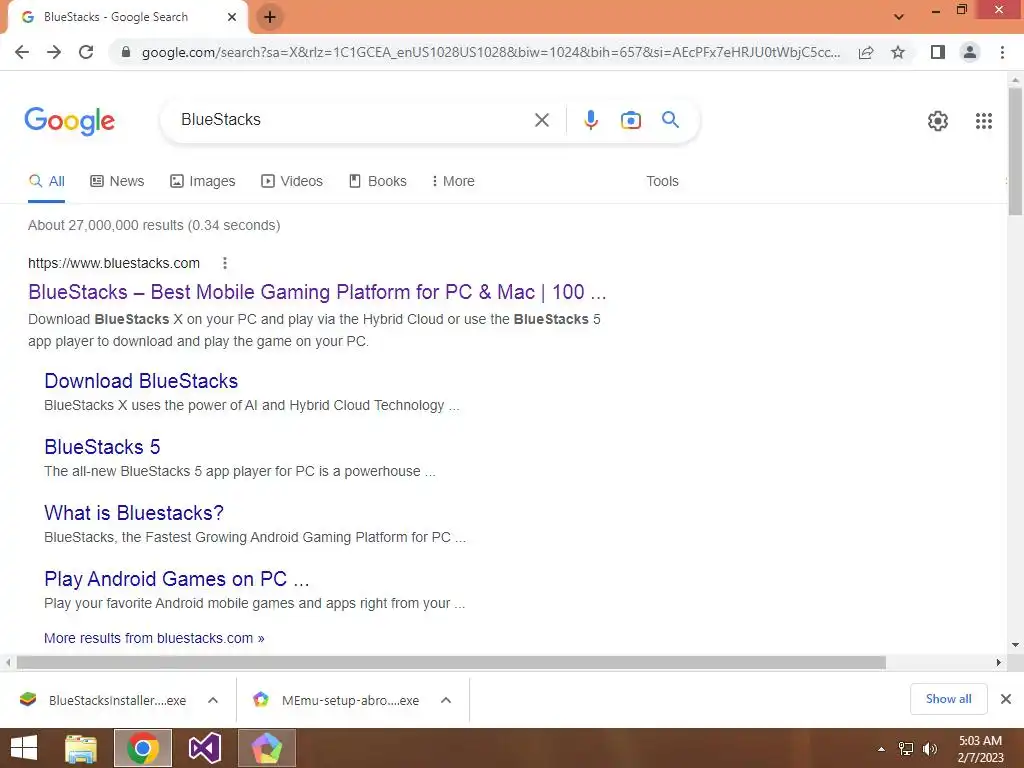Screen dimensions: 1024x768
Task: Open the BlueStacks 5 link
Action: 102,447
